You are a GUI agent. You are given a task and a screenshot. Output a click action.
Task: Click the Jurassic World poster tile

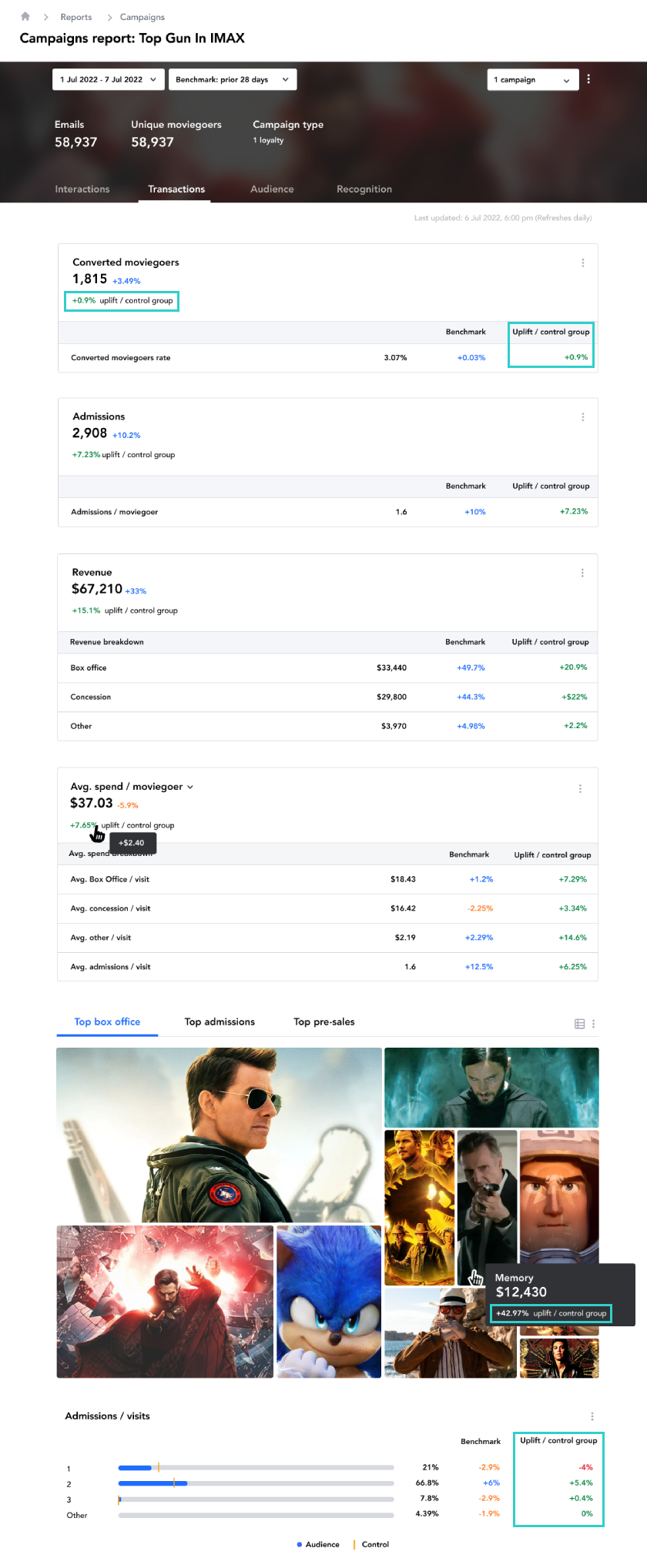coord(420,1208)
